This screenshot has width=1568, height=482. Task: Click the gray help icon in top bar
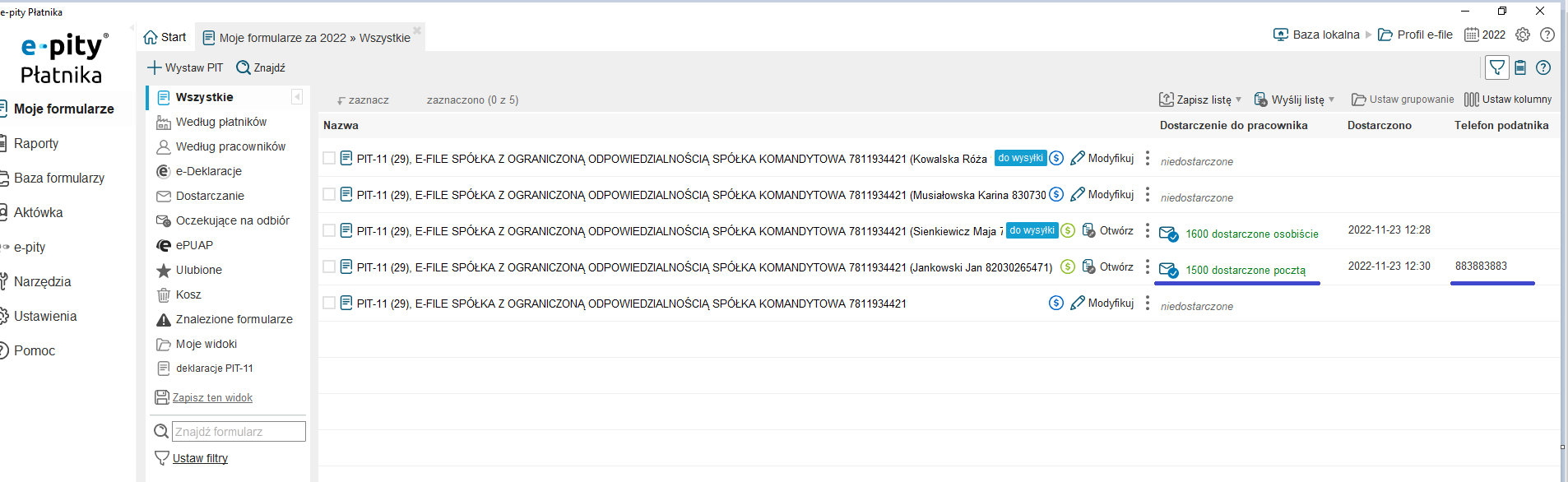click(x=1547, y=35)
